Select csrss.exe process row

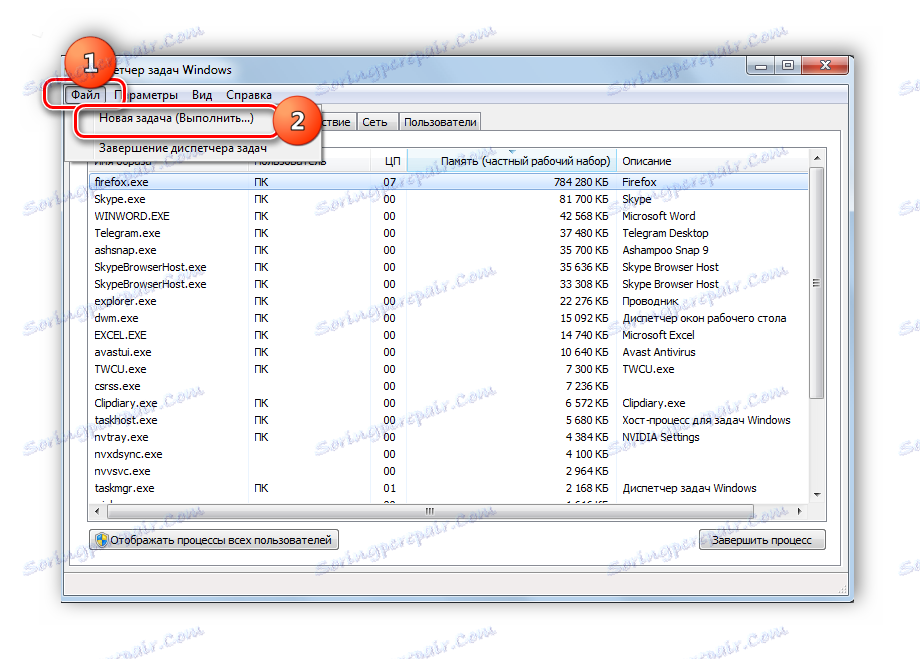[449, 386]
